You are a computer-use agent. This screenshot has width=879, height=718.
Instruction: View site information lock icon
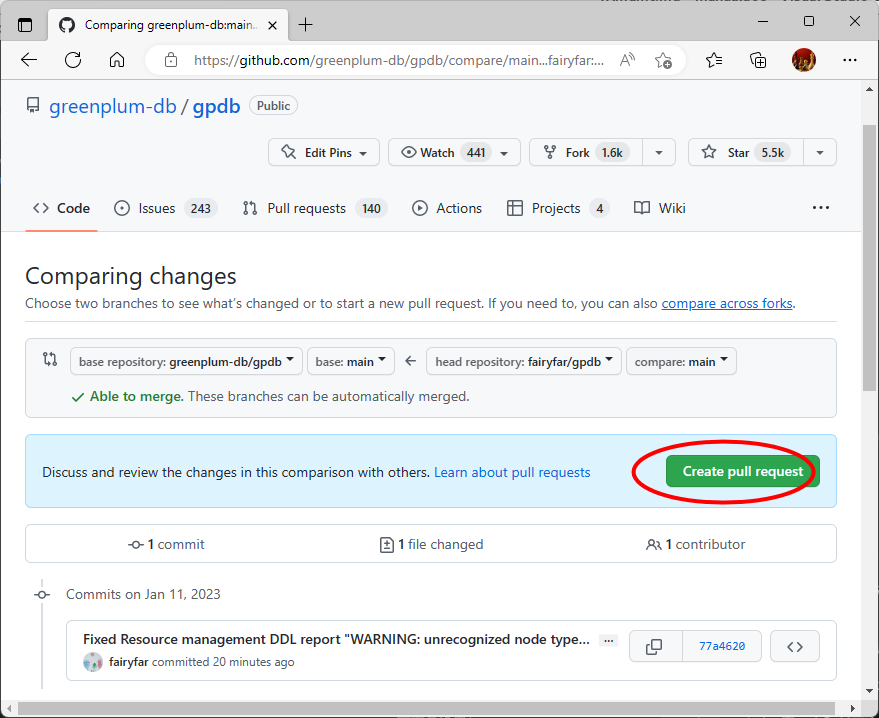point(171,60)
